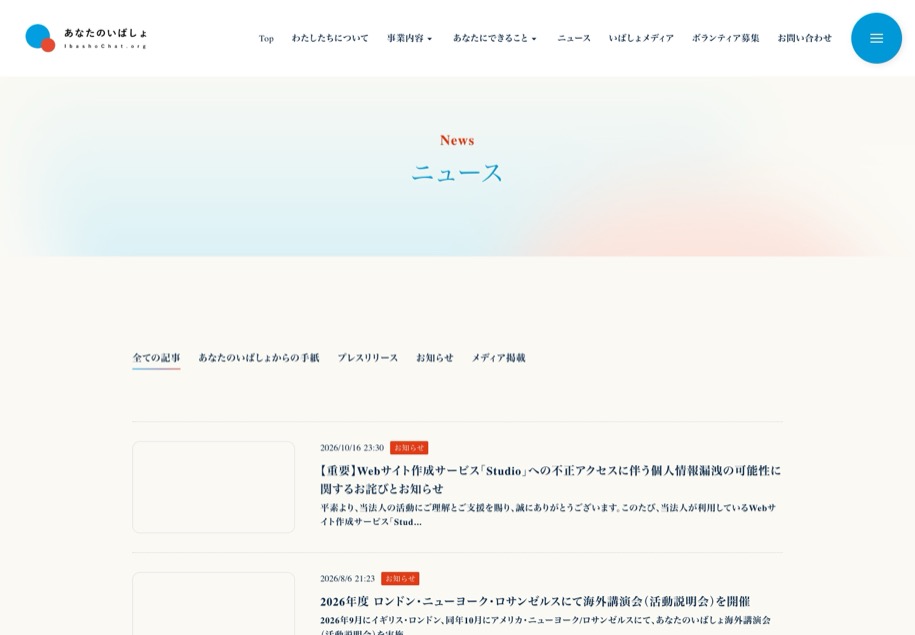Screen dimensions: 915x635
Task: Open わたしたちについて navigation link
Action: pyautogui.click(x=330, y=38)
